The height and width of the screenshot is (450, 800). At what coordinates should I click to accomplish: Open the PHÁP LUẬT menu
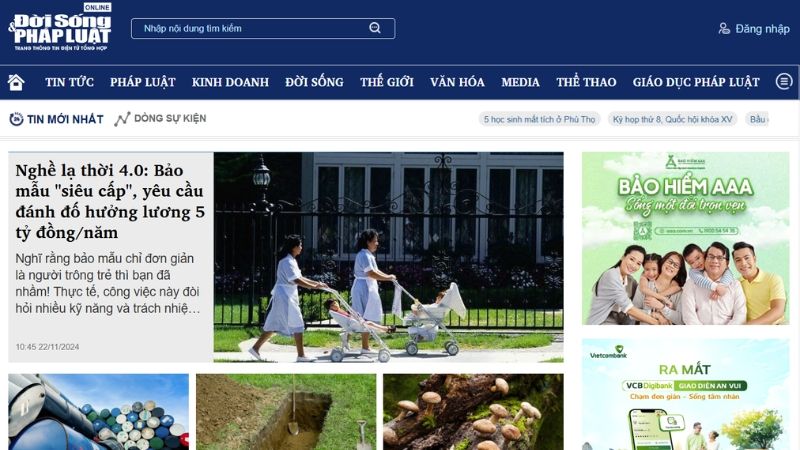pos(142,82)
